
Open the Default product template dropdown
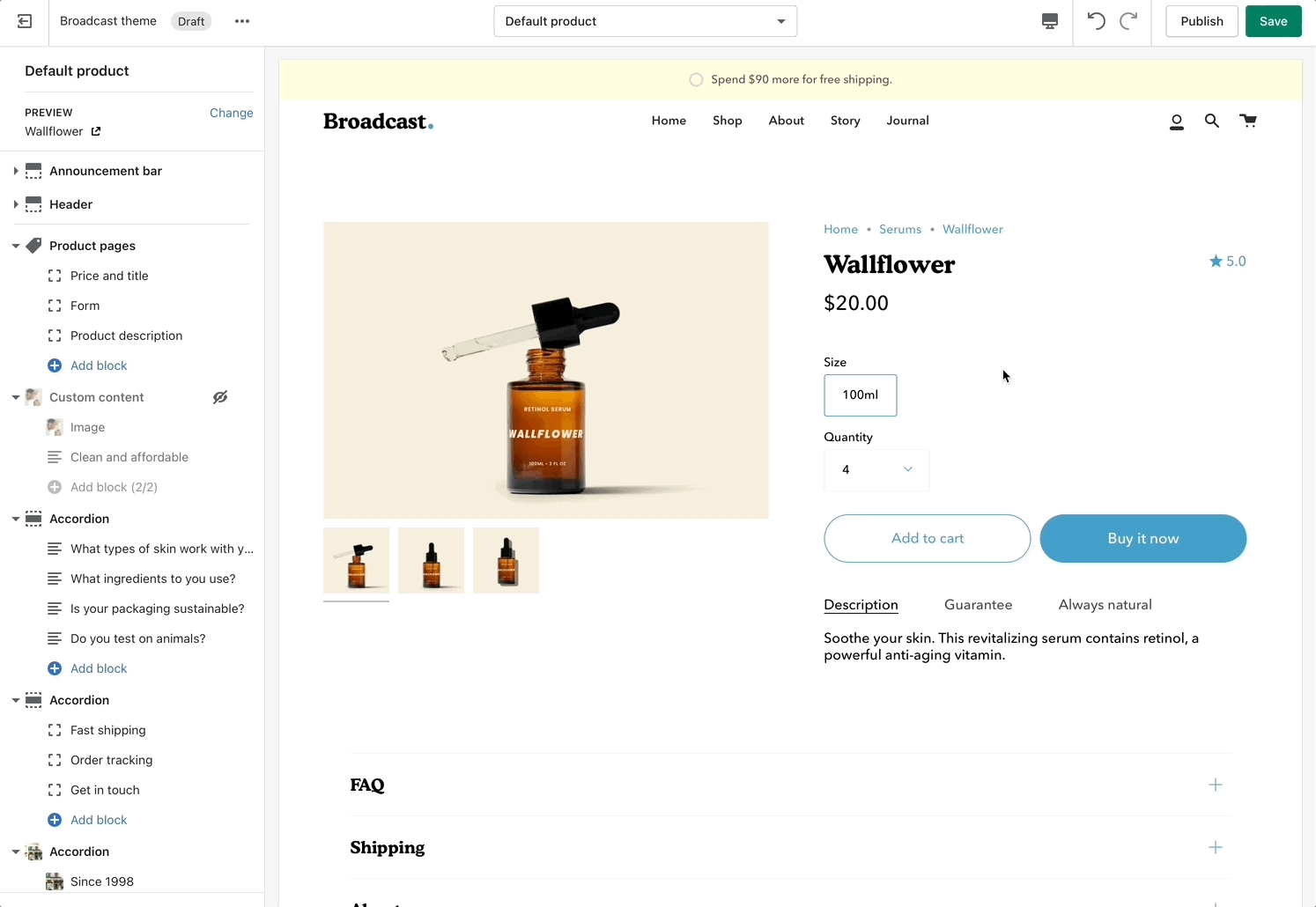pos(645,21)
